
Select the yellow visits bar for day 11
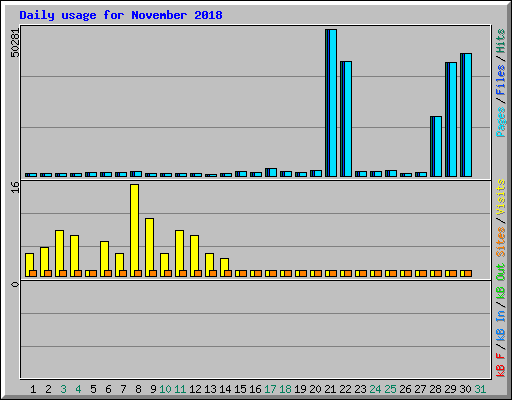(179, 253)
